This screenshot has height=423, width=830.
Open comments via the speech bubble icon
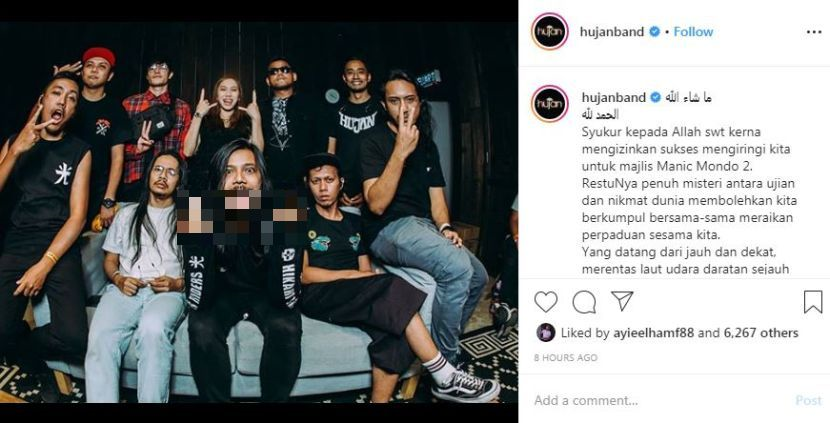[x=584, y=302]
